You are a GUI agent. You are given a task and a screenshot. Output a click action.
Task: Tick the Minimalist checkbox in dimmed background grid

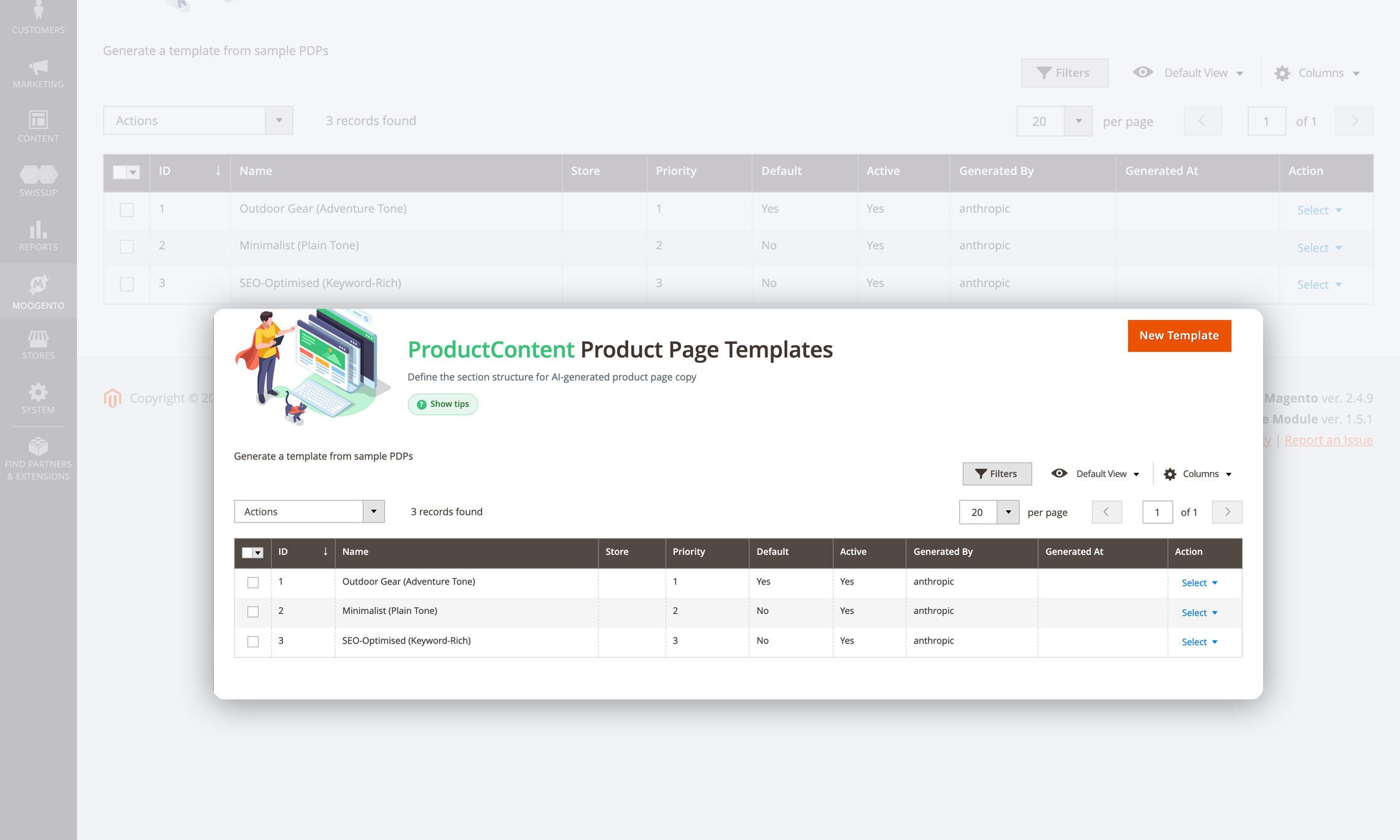[127, 247]
